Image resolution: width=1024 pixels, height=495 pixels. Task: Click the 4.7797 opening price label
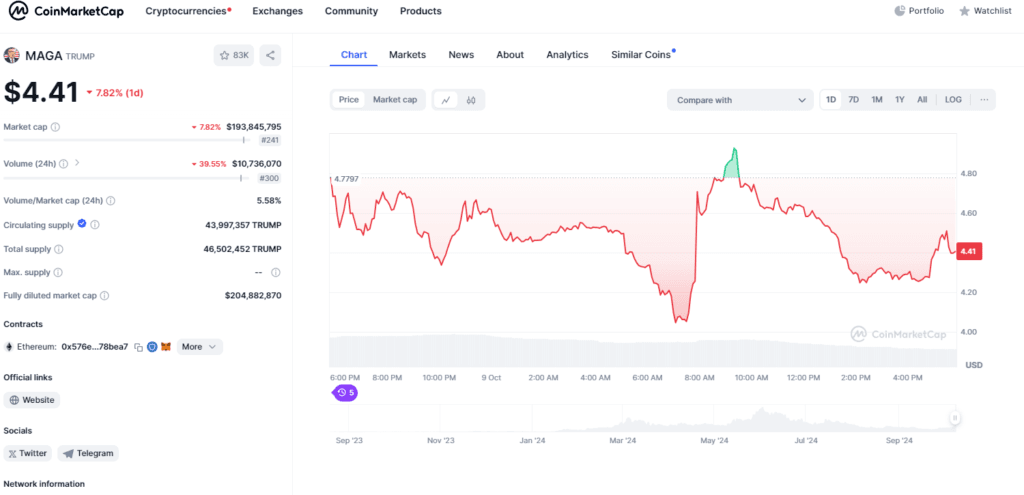pyautogui.click(x=346, y=178)
